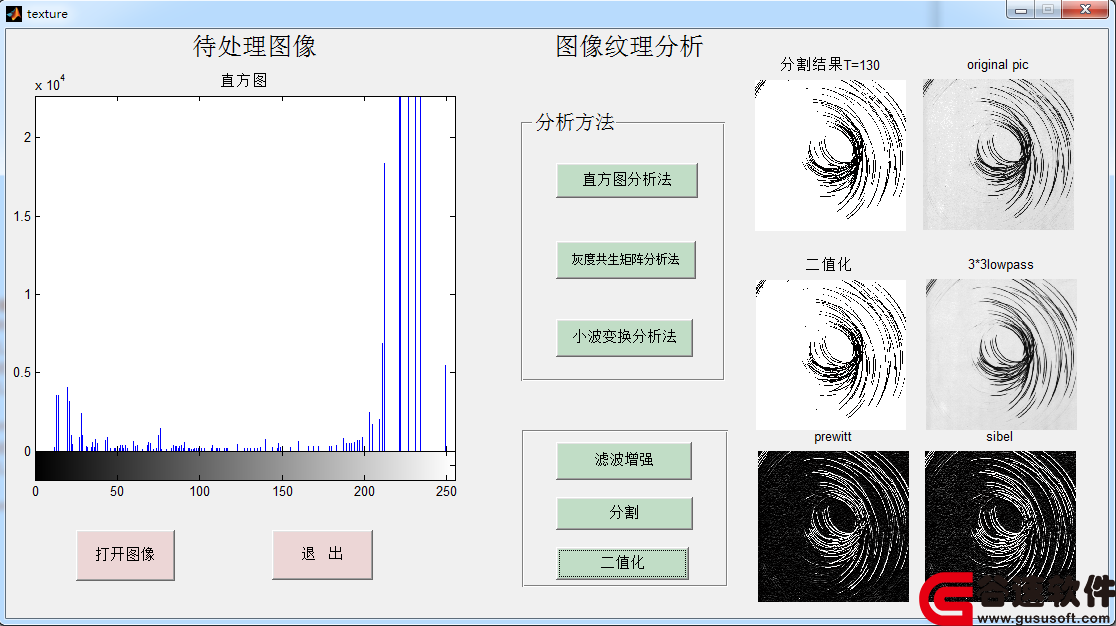Image resolution: width=1116 pixels, height=626 pixels.
Task: Click the prewitt caption
Action: point(833,437)
